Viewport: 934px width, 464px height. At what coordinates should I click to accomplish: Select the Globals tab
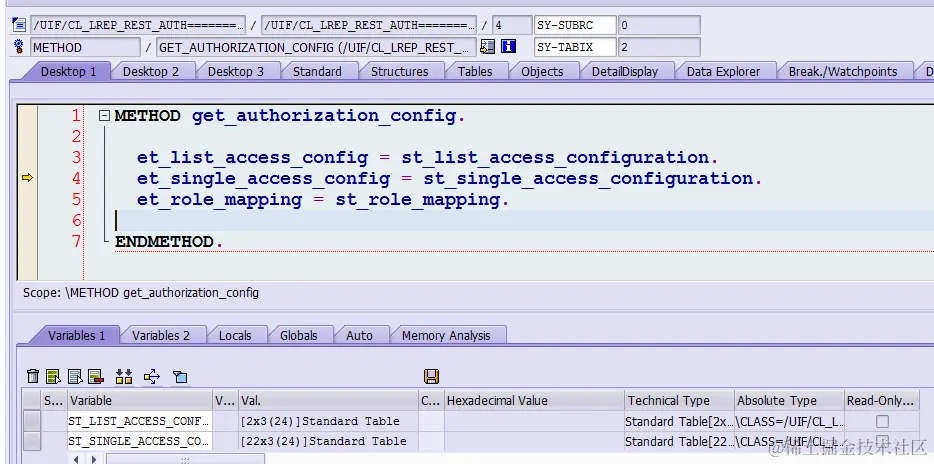coord(299,335)
